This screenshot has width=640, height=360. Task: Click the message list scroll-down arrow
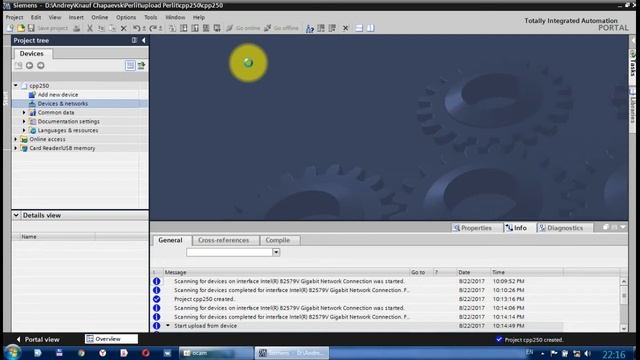[624, 328]
